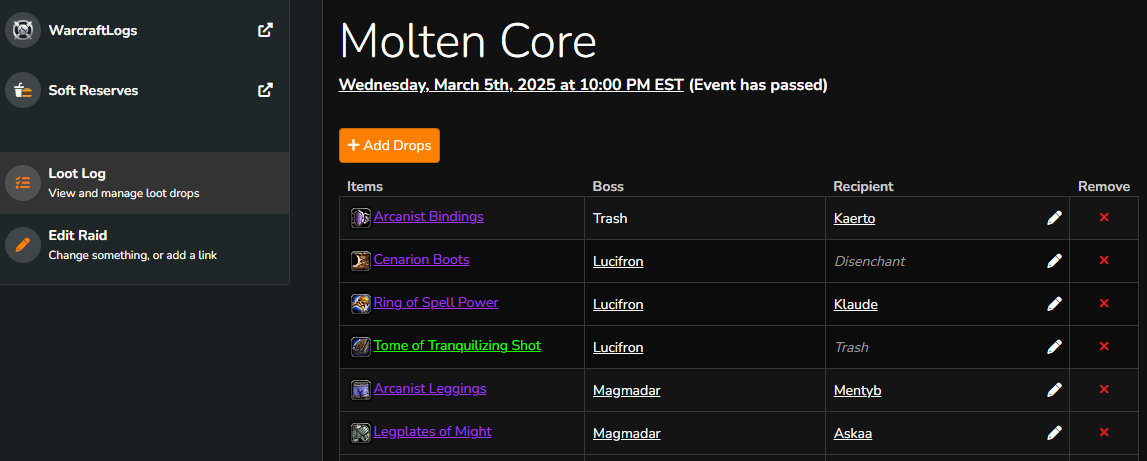Screen dimensions: 1147x461
Task: Click the raid date and time link
Action: click(x=511, y=85)
